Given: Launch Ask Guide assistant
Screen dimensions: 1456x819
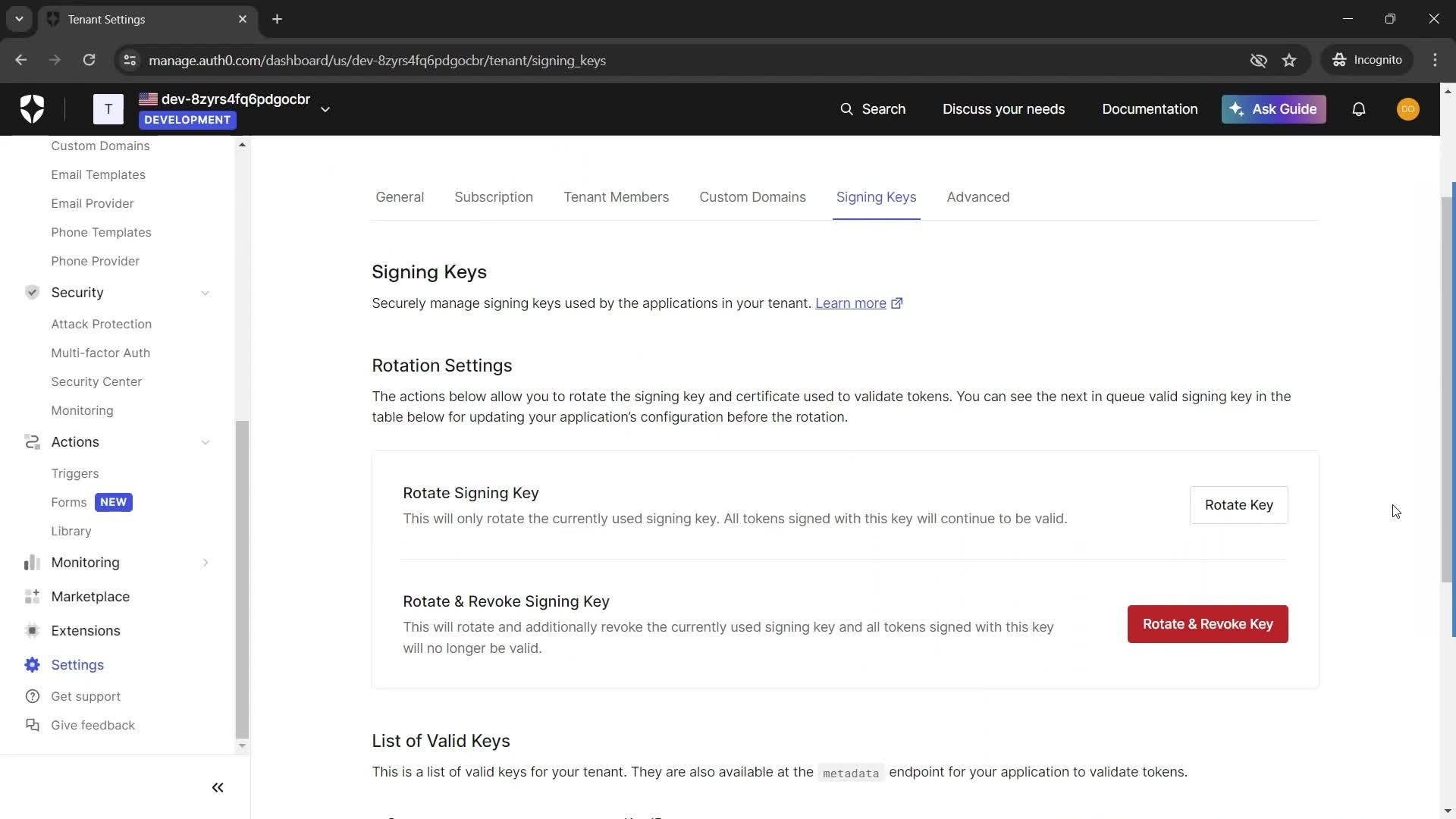Looking at the screenshot, I should 1273,109.
